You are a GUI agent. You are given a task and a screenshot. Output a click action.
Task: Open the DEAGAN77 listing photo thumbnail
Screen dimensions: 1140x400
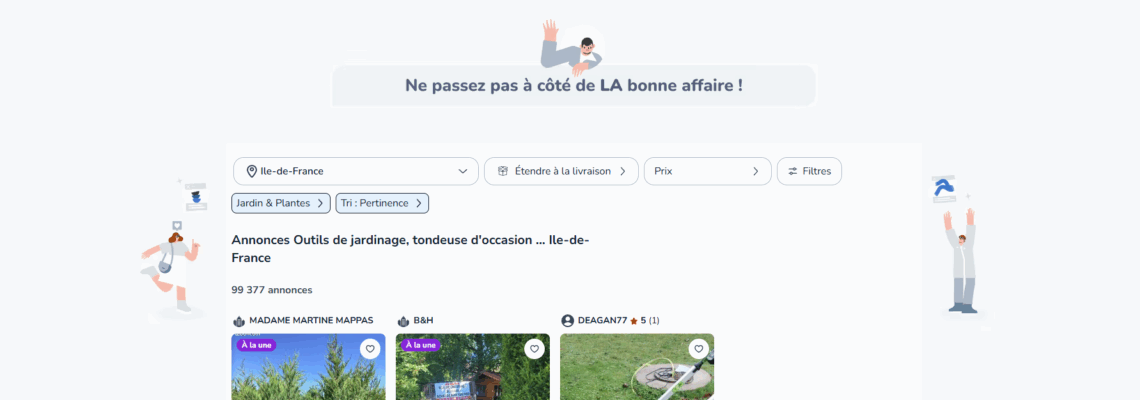(x=637, y=367)
